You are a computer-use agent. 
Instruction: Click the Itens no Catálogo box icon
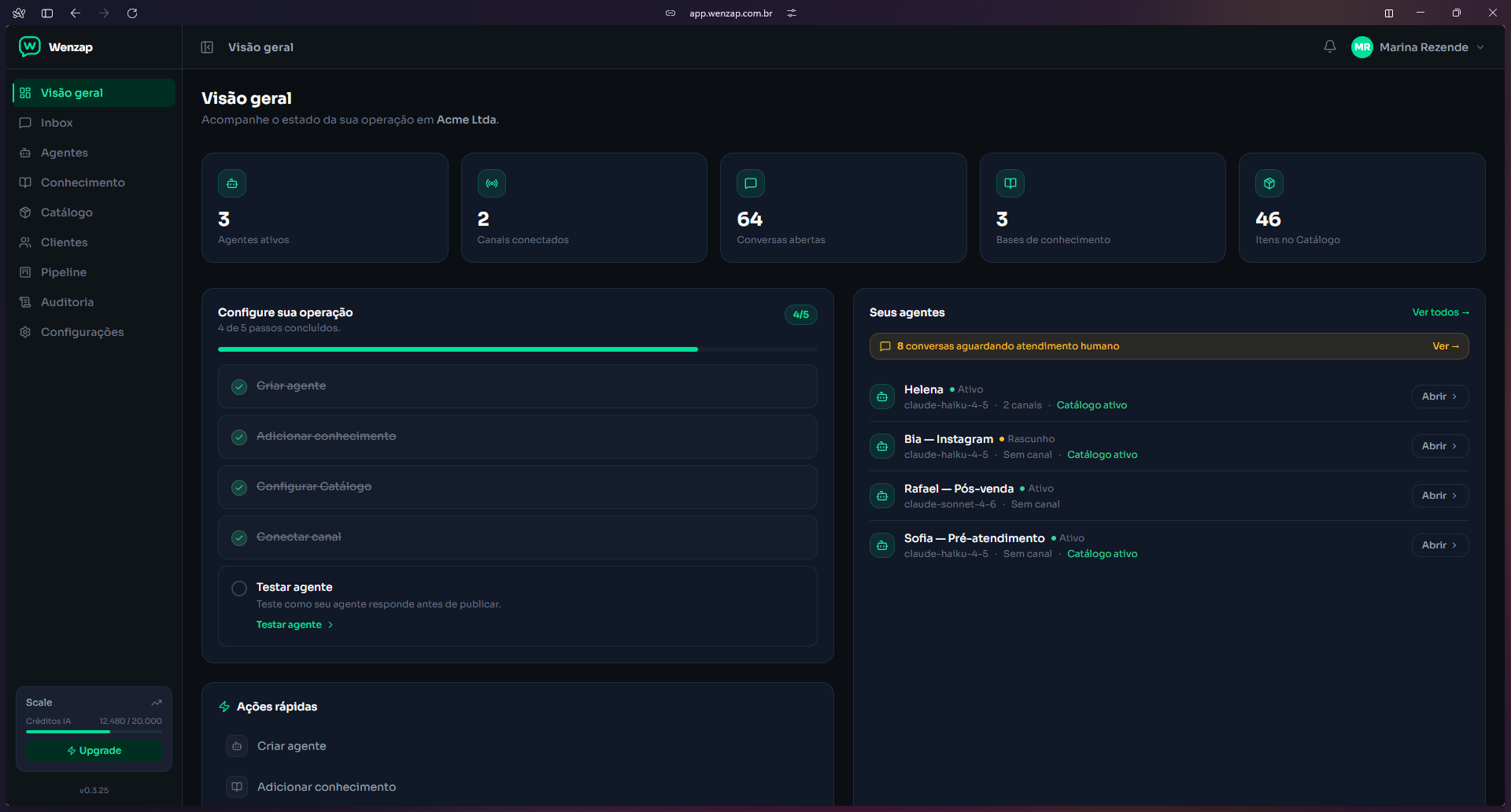pyautogui.click(x=1269, y=183)
